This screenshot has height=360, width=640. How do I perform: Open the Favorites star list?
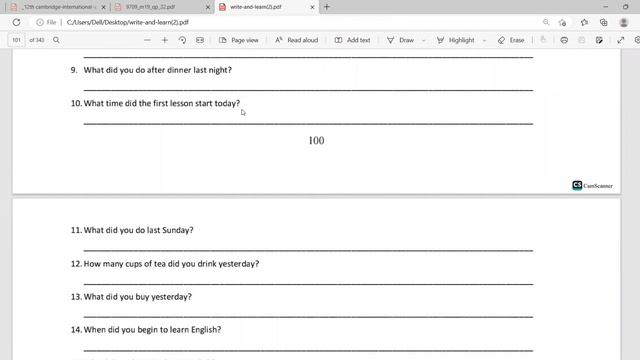pyautogui.click(x=584, y=22)
